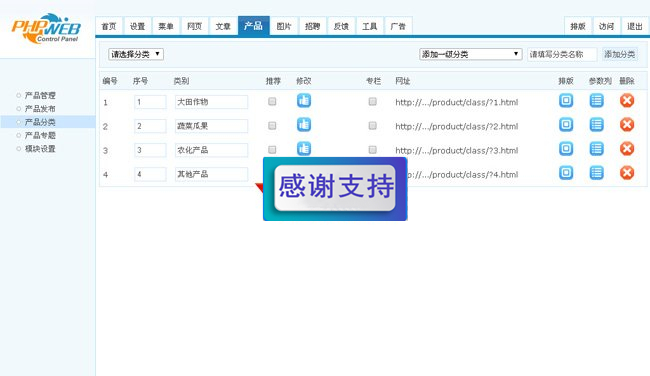Screen dimensions: 650x376
Task: Click the 序号 field containing 1
Action: click(150, 102)
